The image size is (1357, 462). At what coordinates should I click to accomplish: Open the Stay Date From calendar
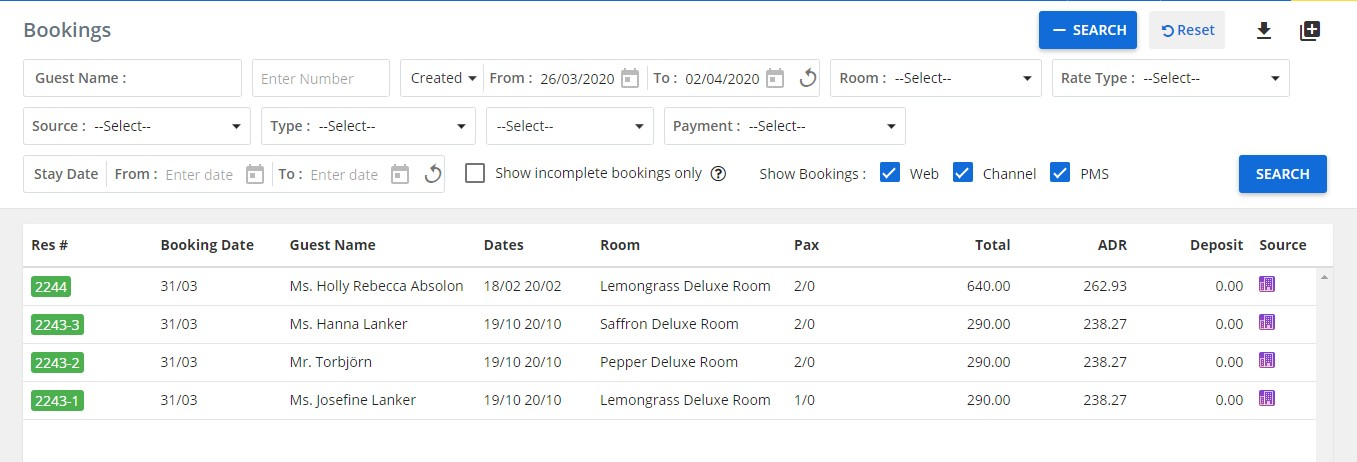pos(255,174)
